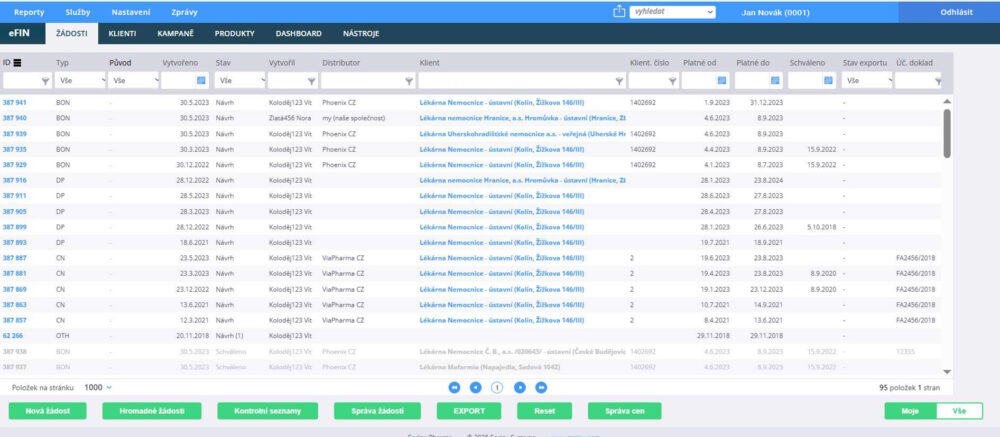Click the Nová žádost button
The width and height of the screenshot is (1000, 437).
[x=48, y=410]
